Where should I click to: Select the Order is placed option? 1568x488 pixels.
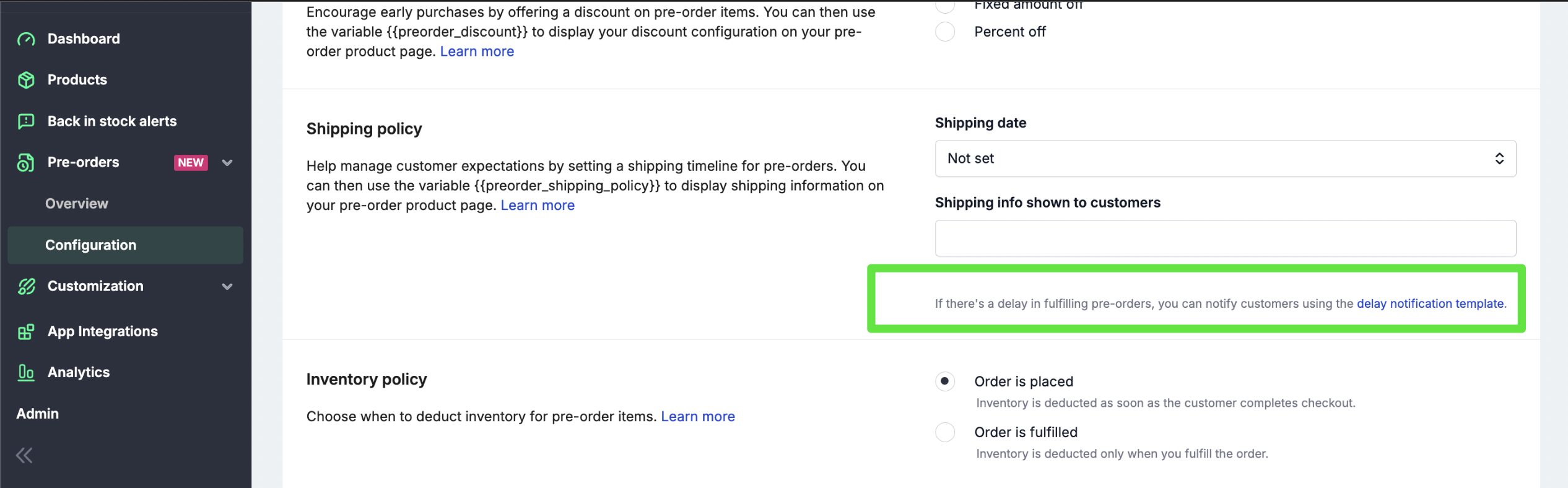click(x=945, y=381)
